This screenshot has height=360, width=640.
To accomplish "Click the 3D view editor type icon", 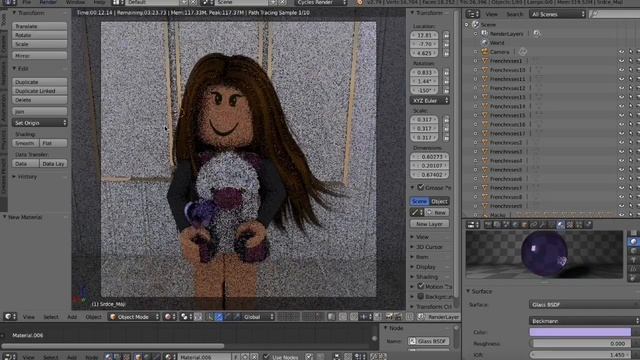I will pos(10,317).
